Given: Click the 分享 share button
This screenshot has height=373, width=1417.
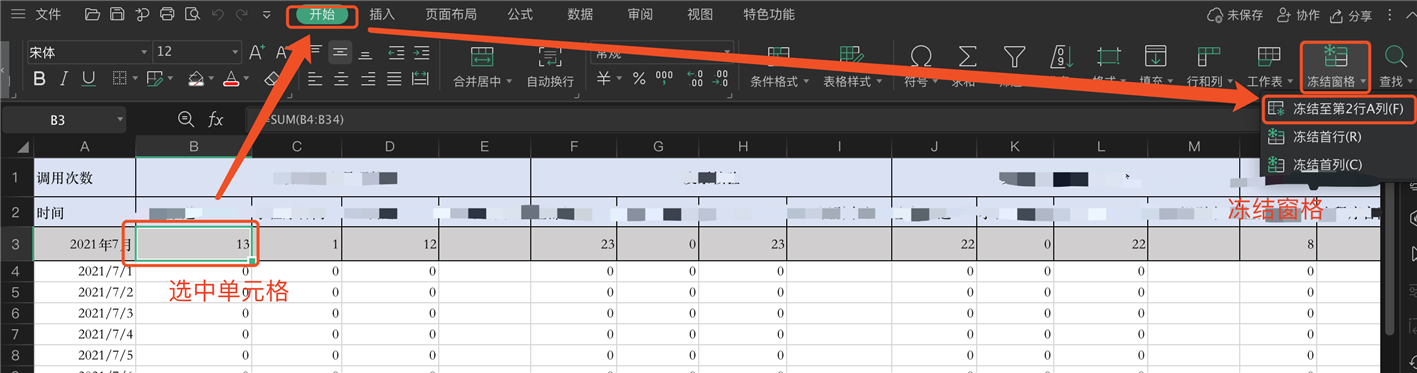Looking at the screenshot, I should tap(1350, 15).
